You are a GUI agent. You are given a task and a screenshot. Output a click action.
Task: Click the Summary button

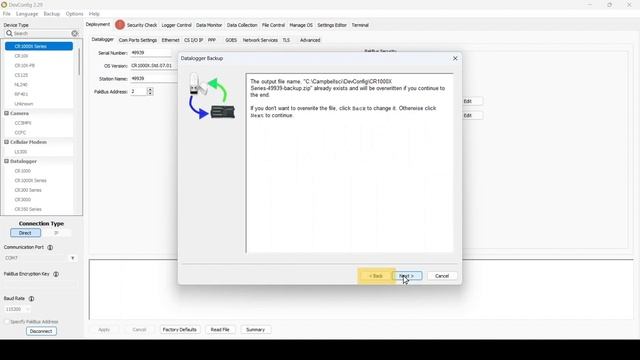(256, 329)
